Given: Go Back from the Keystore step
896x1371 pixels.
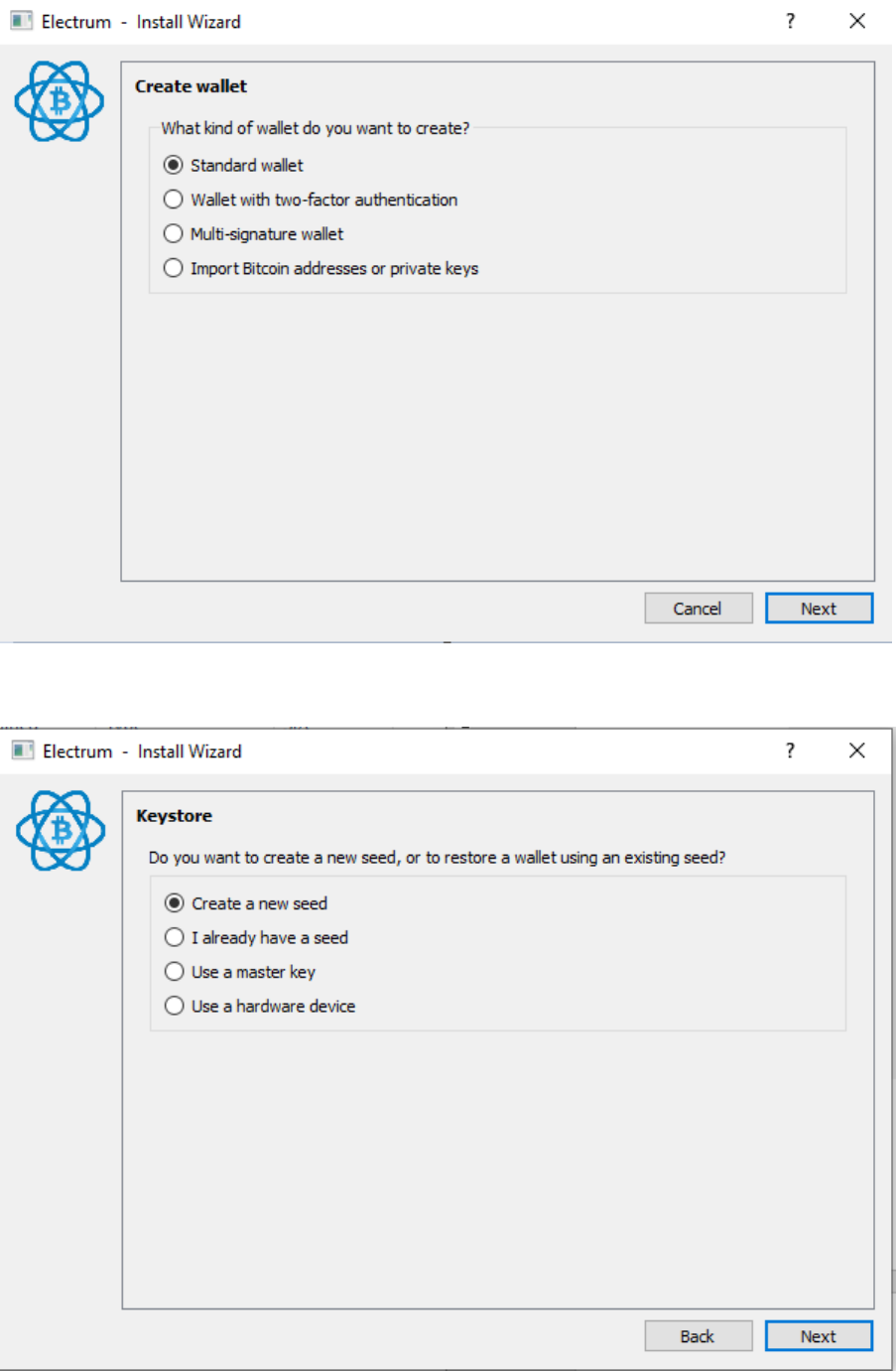Looking at the screenshot, I should (698, 1336).
